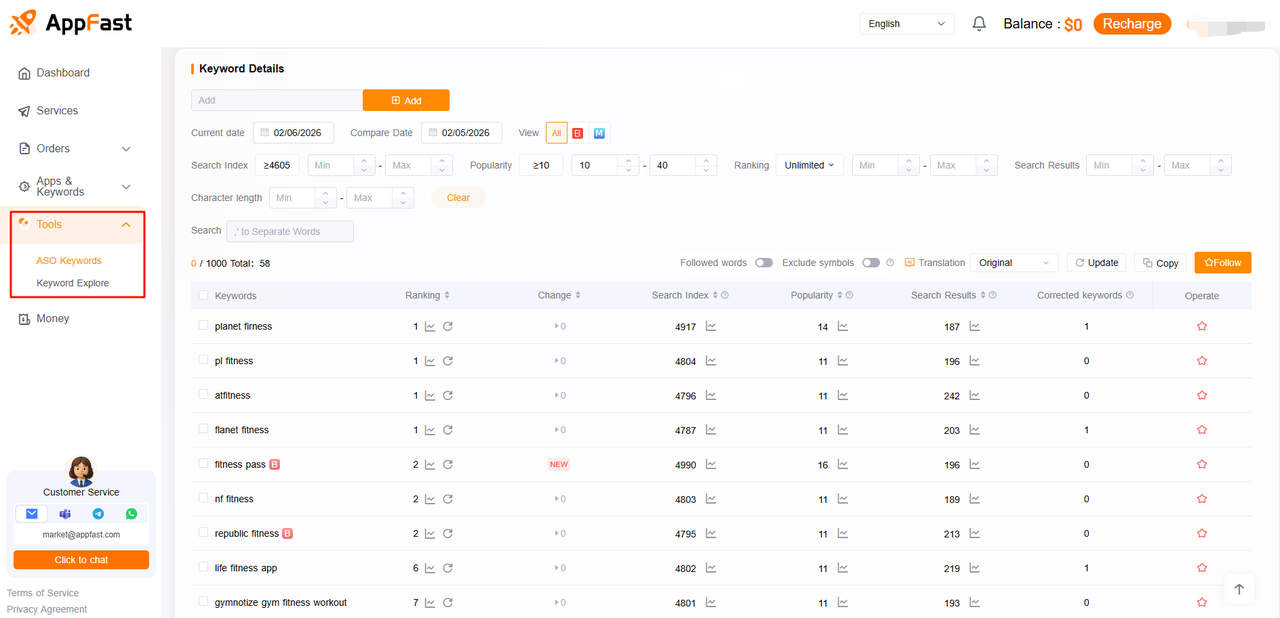Open search results chart for nf fitness
The image size is (1280, 618).
[x=975, y=499]
